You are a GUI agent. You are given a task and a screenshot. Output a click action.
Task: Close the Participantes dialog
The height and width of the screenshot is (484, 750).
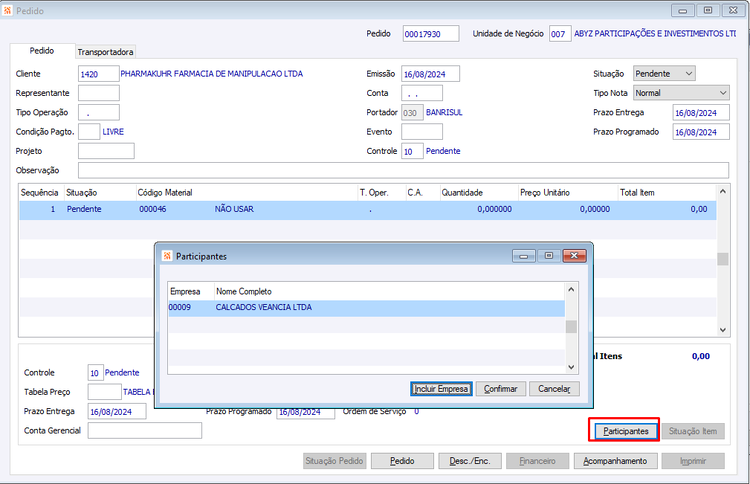(x=574, y=256)
